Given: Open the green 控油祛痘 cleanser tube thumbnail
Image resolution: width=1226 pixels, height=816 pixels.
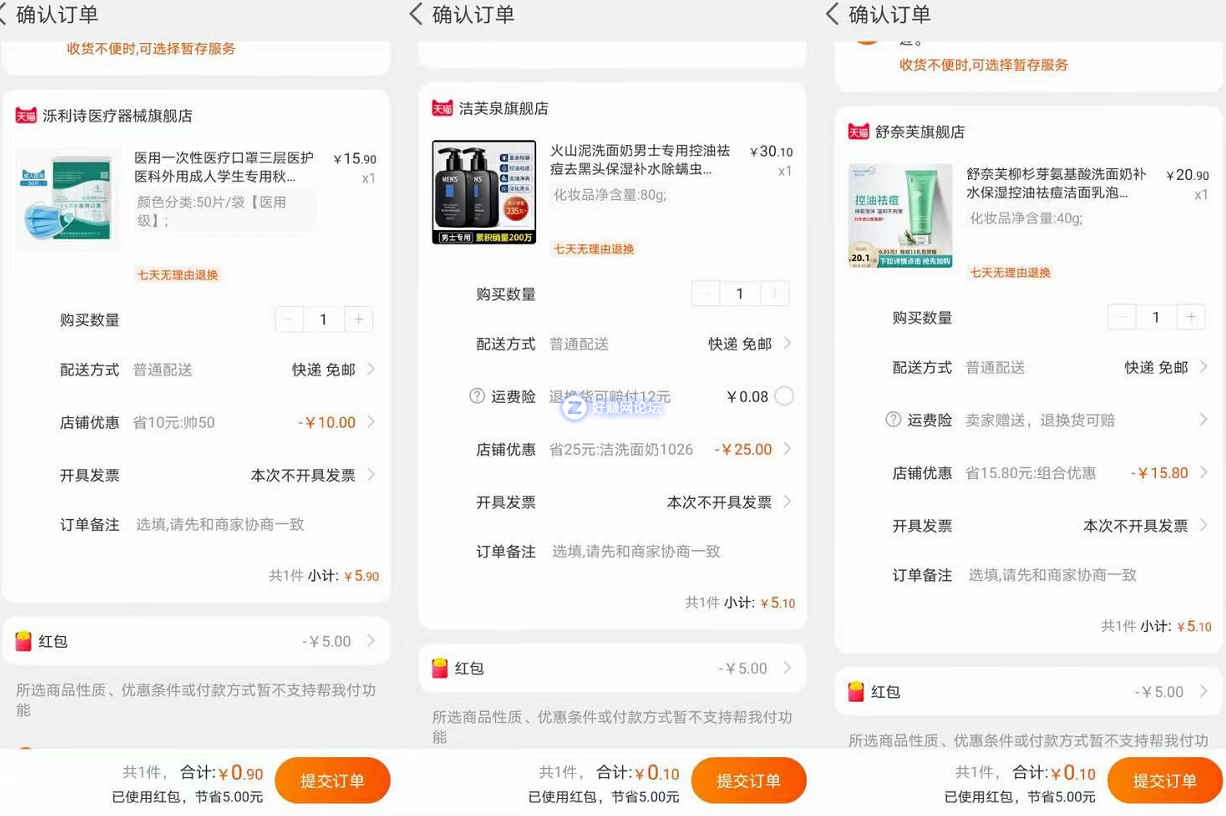Looking at the screenshot, I should 900,216.
